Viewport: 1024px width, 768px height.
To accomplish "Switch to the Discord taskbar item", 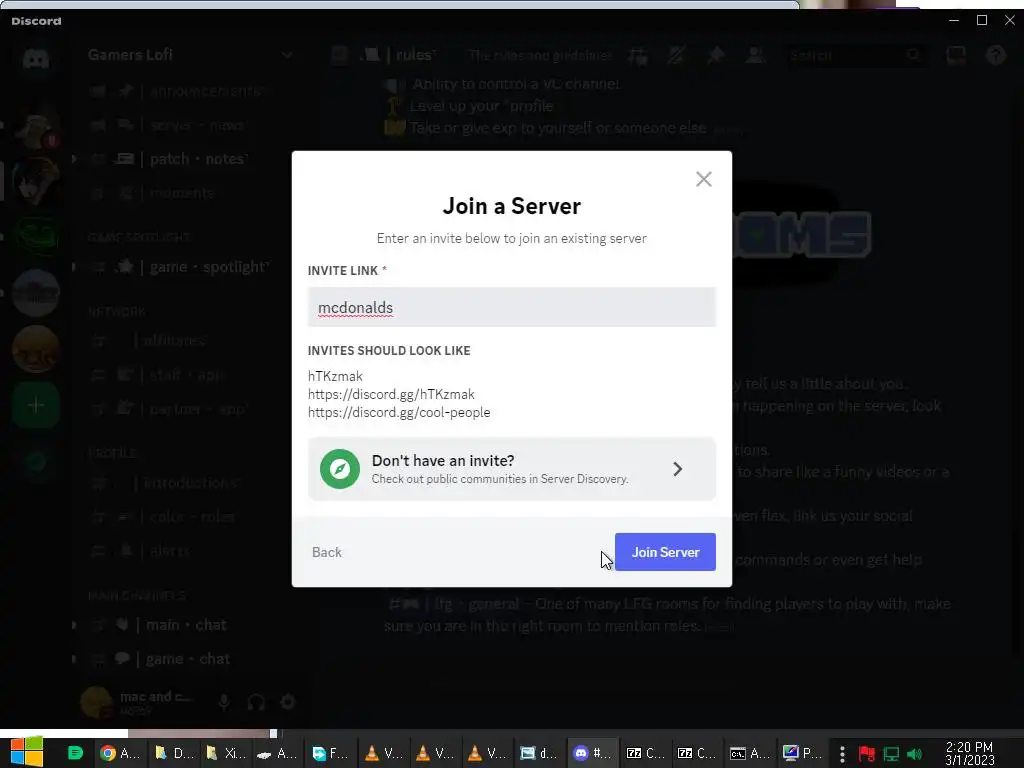I will click(x=592, y=753).
